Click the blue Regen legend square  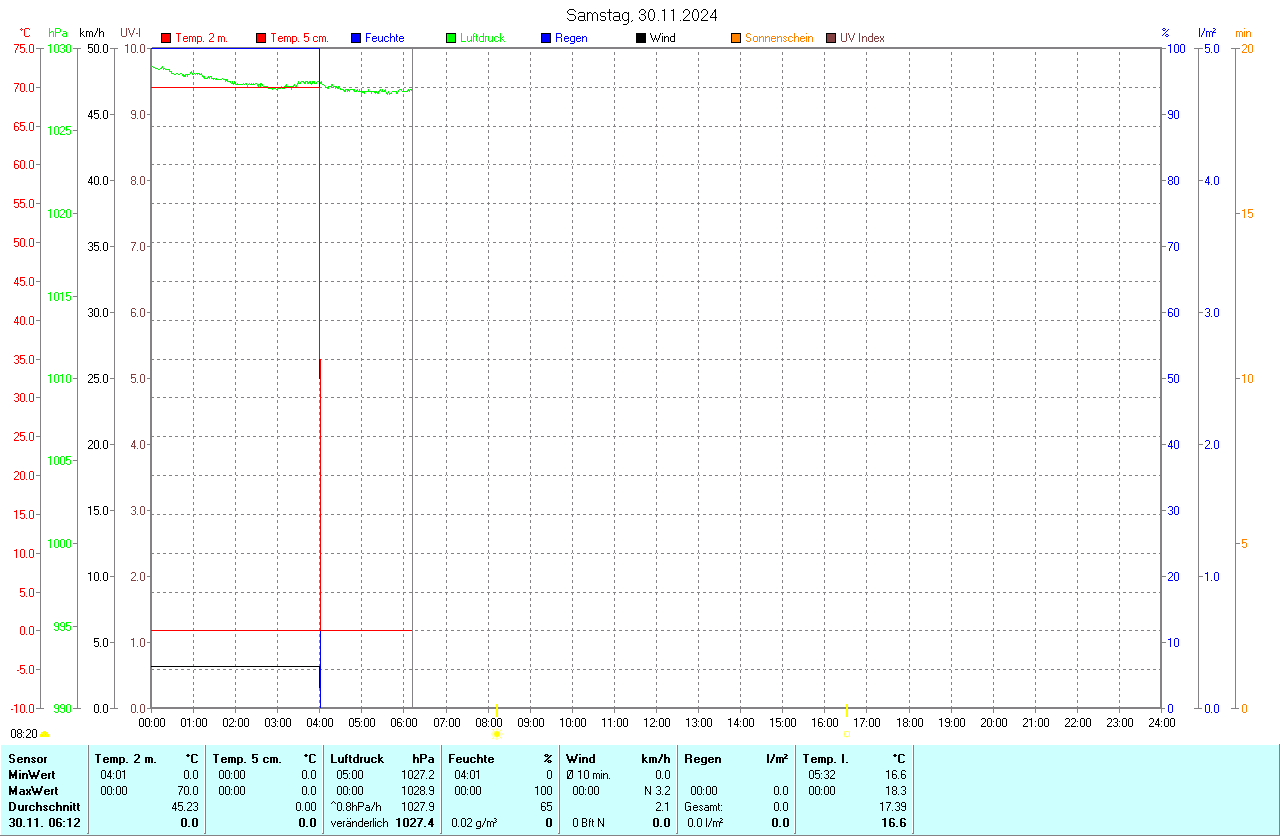(546, 38)
